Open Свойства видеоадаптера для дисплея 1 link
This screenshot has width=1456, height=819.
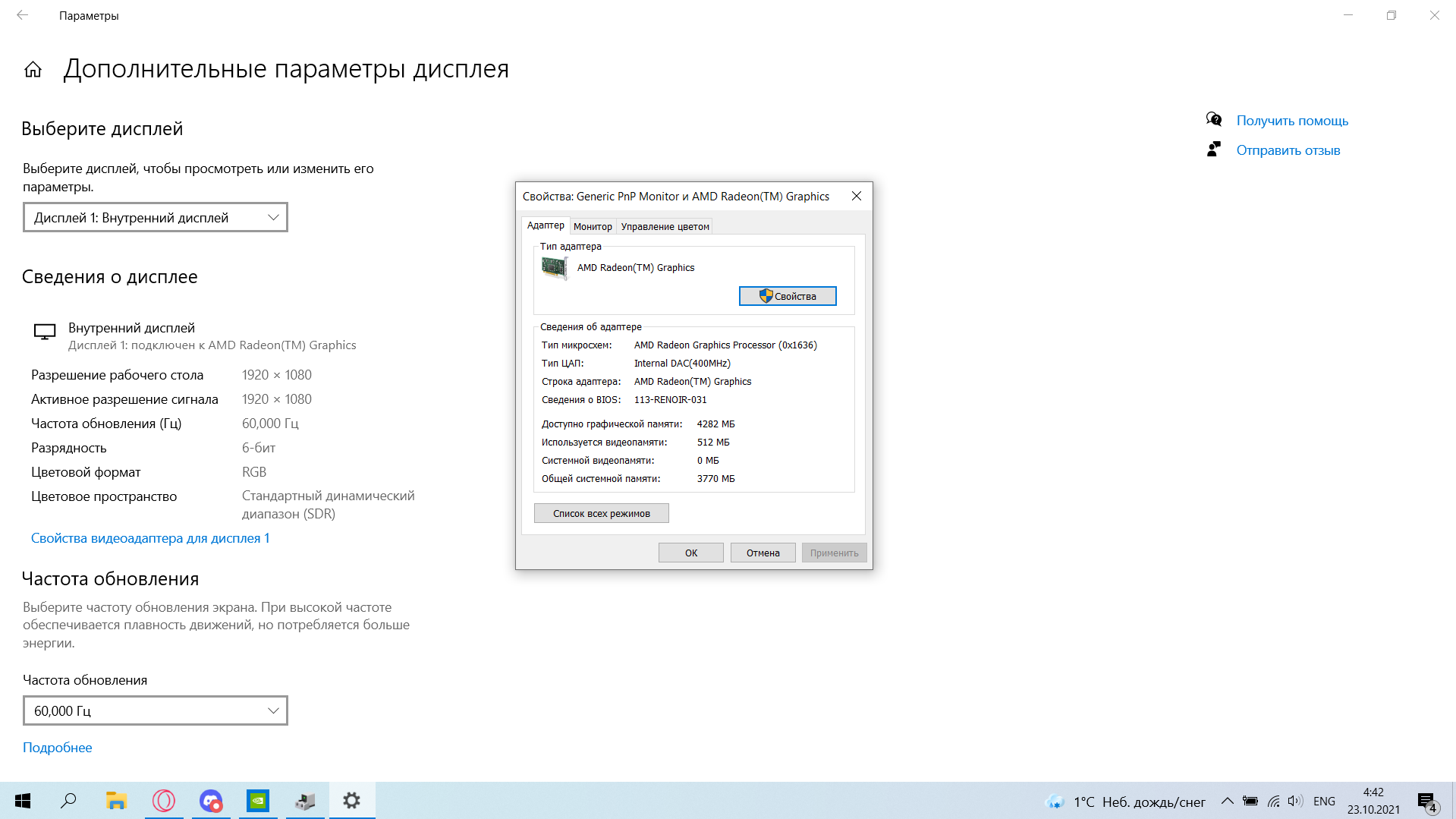150,538
